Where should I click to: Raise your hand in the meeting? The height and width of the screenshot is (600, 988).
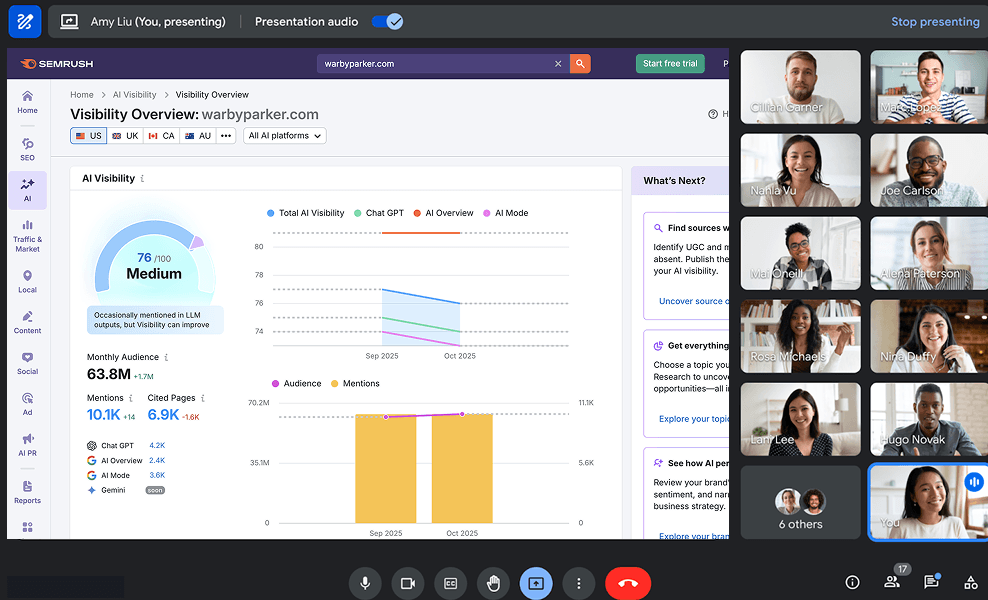493,582
